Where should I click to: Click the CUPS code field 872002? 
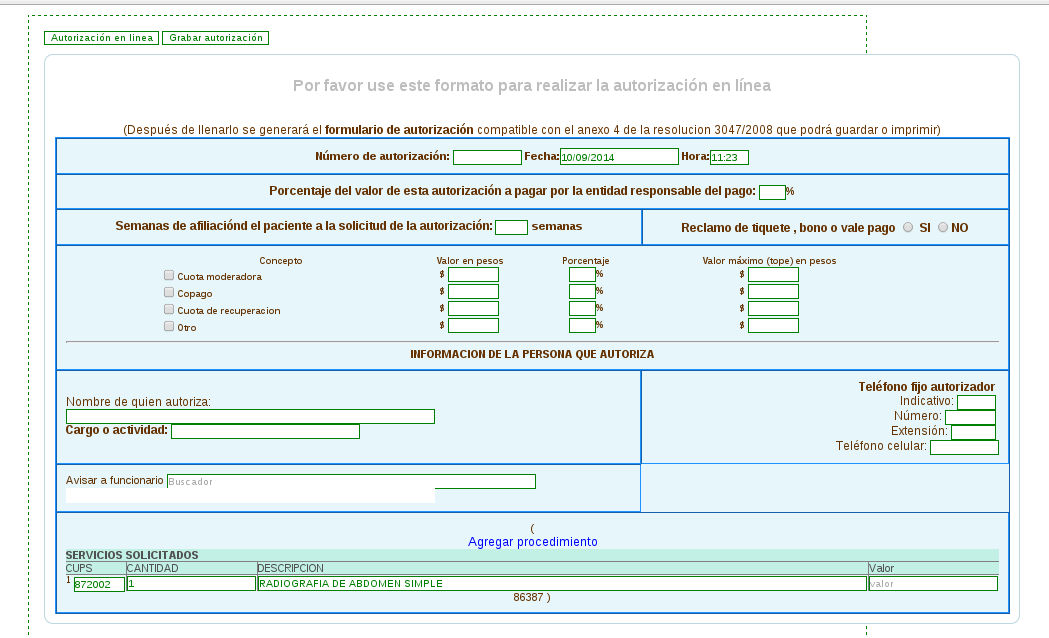[99, 584]
